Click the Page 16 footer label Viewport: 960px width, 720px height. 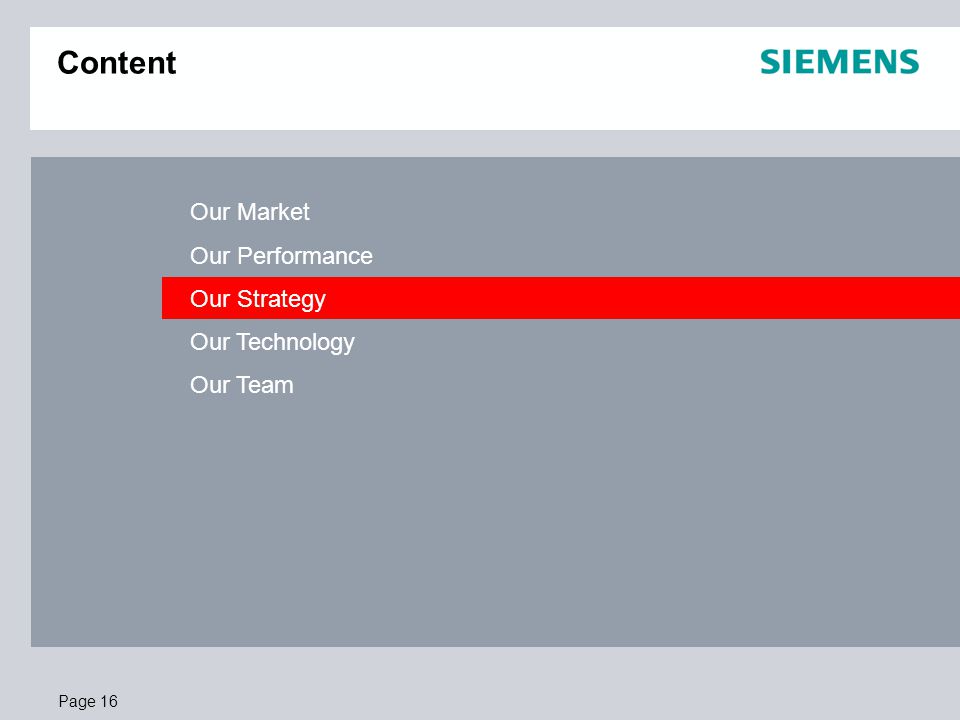click(88, 702)
